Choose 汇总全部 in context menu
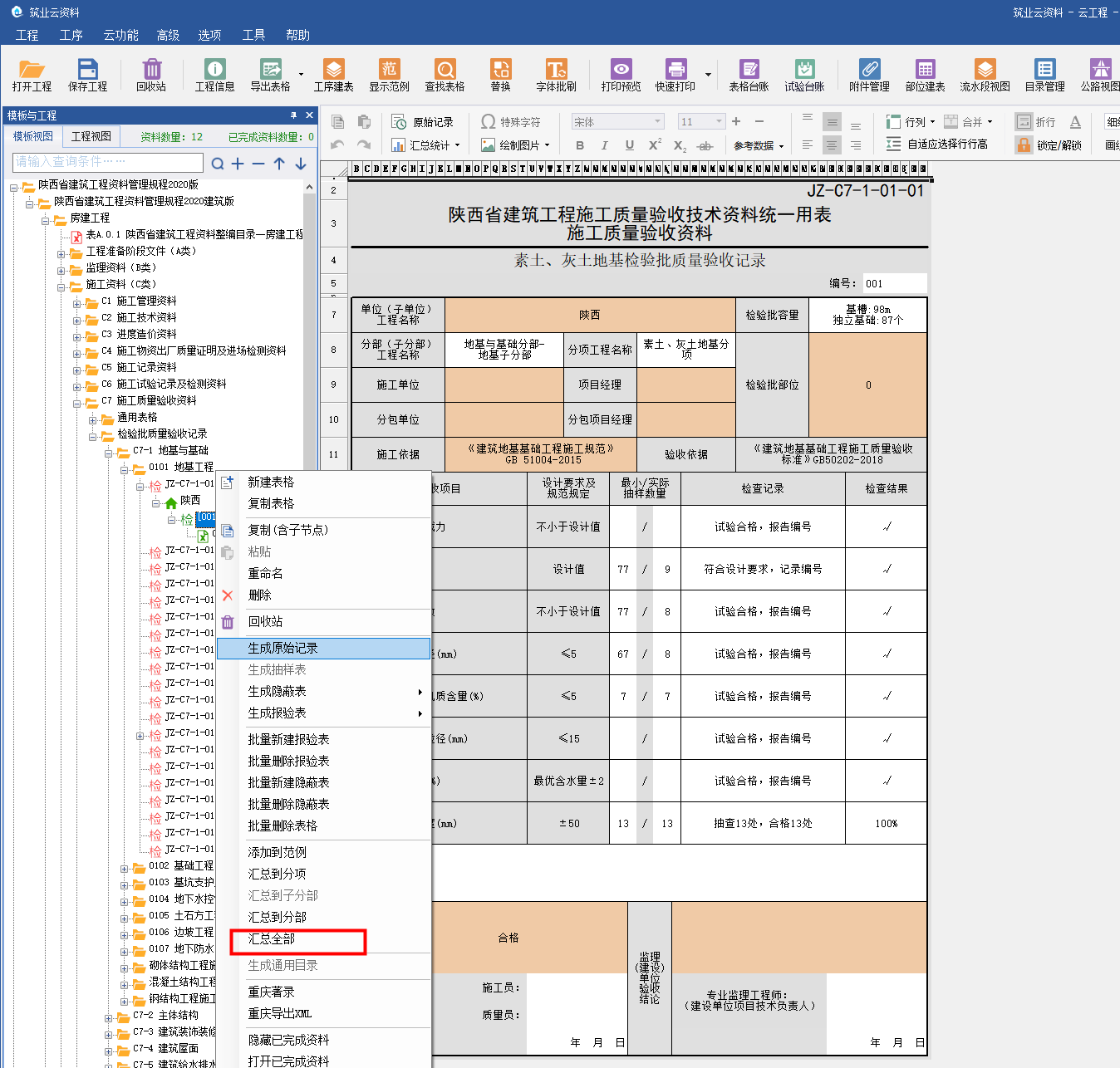 (x=324, y=938)
